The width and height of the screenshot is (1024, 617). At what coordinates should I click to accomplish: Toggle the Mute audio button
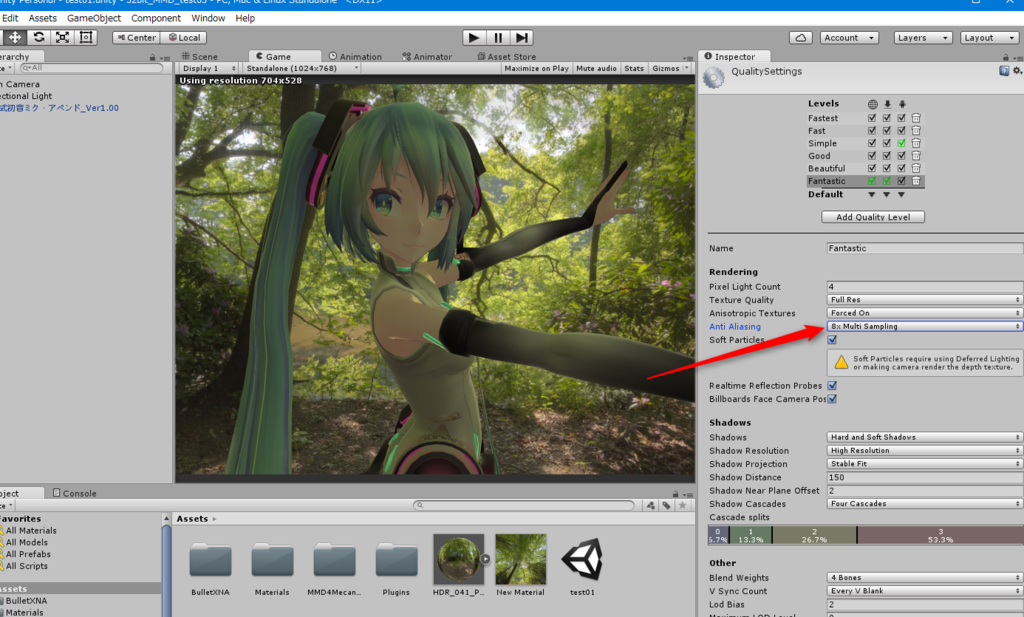596,69
